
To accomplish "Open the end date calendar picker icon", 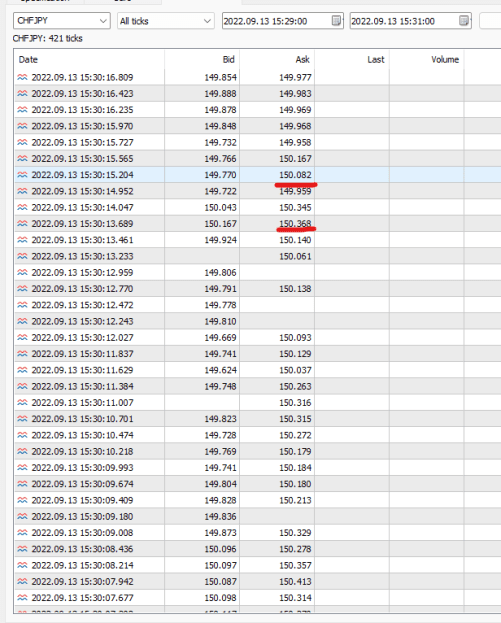I will pyautogui.click(x=464, y=21).
